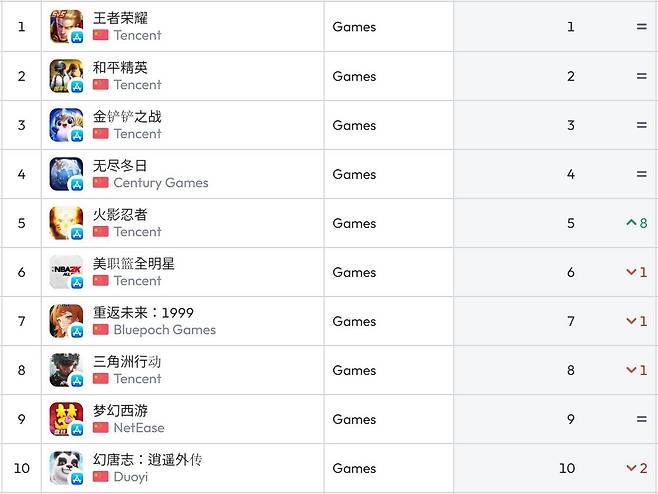Open the 金铲铲之战 app icon
Screen dimensions: 658x494
66,125
